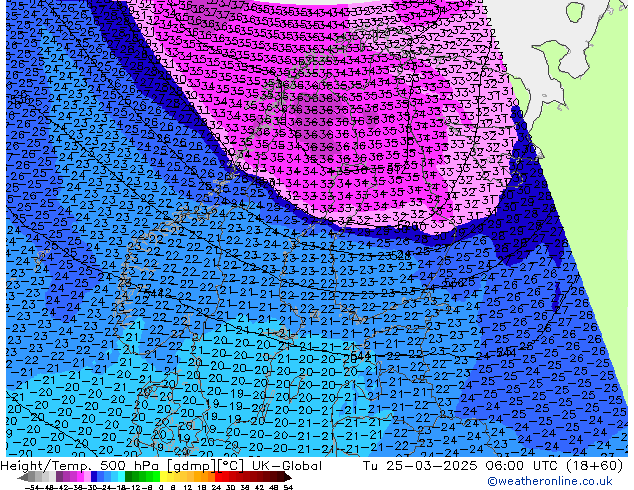Viewport: 634px width, 490px height.
Task: Open the weatheronline.co.uk copyright link
Action: coord(550,481)
